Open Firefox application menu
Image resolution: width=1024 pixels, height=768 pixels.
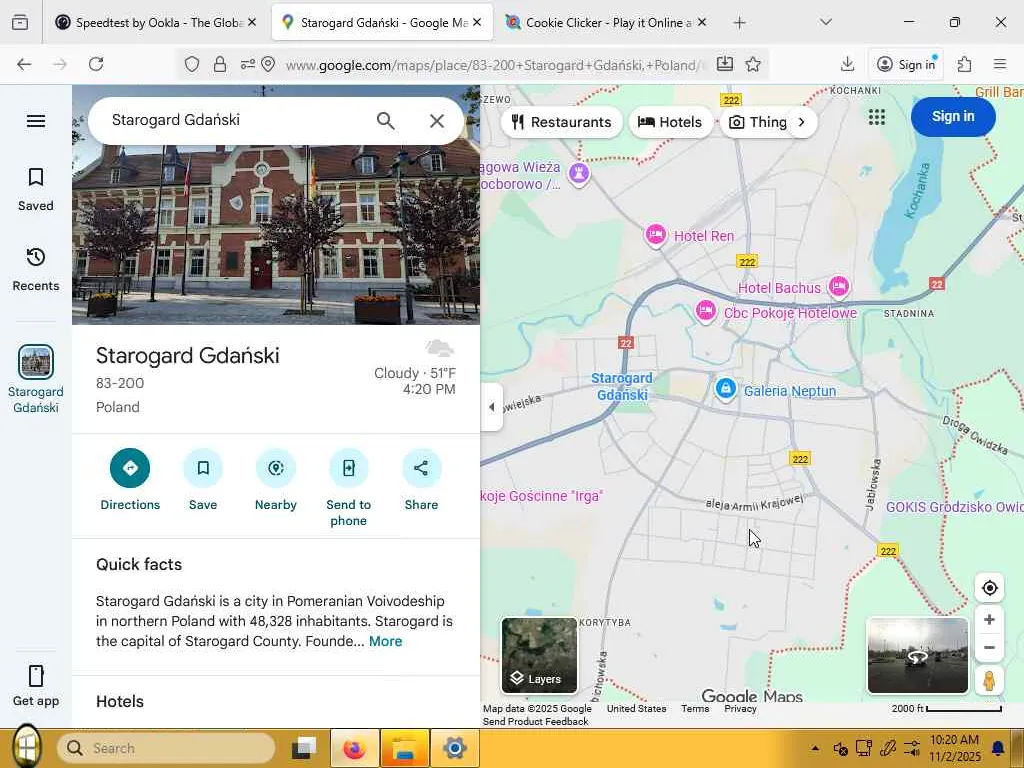pos(1000,64)
